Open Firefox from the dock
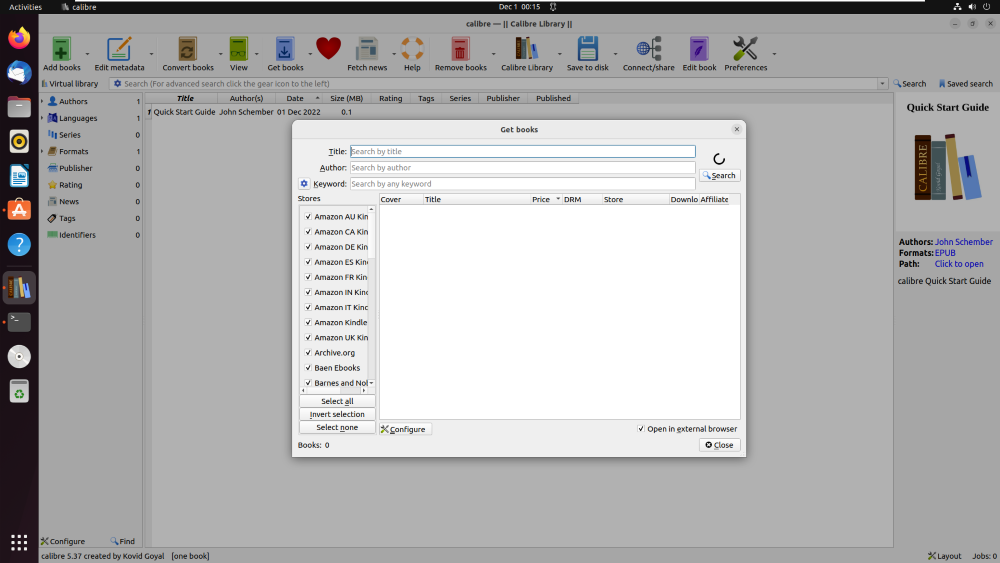 (x=19, y=38)
